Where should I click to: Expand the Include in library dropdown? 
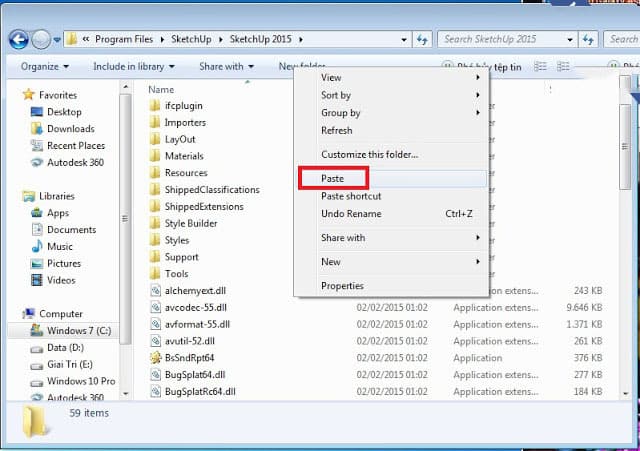133,67
